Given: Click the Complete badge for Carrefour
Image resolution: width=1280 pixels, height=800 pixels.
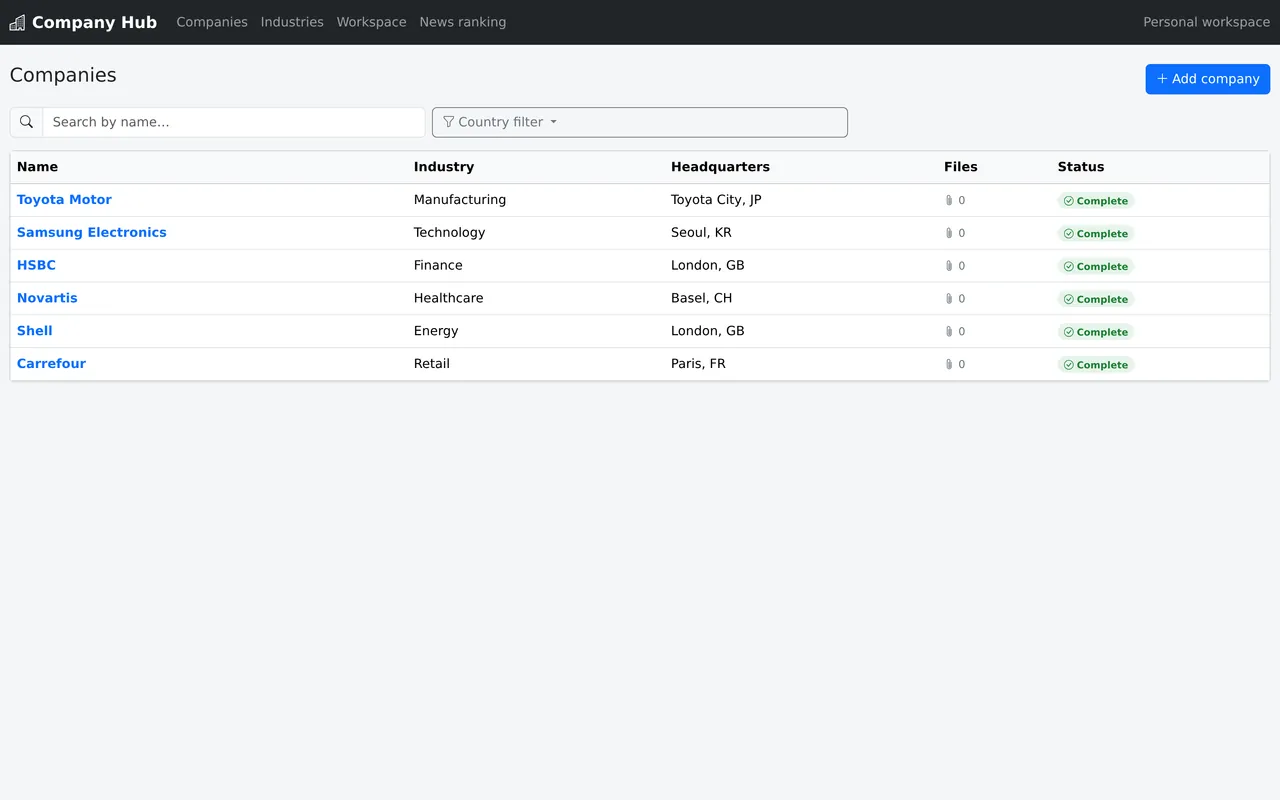Looking at the screenshot, I should click(x=1096, y=365).
